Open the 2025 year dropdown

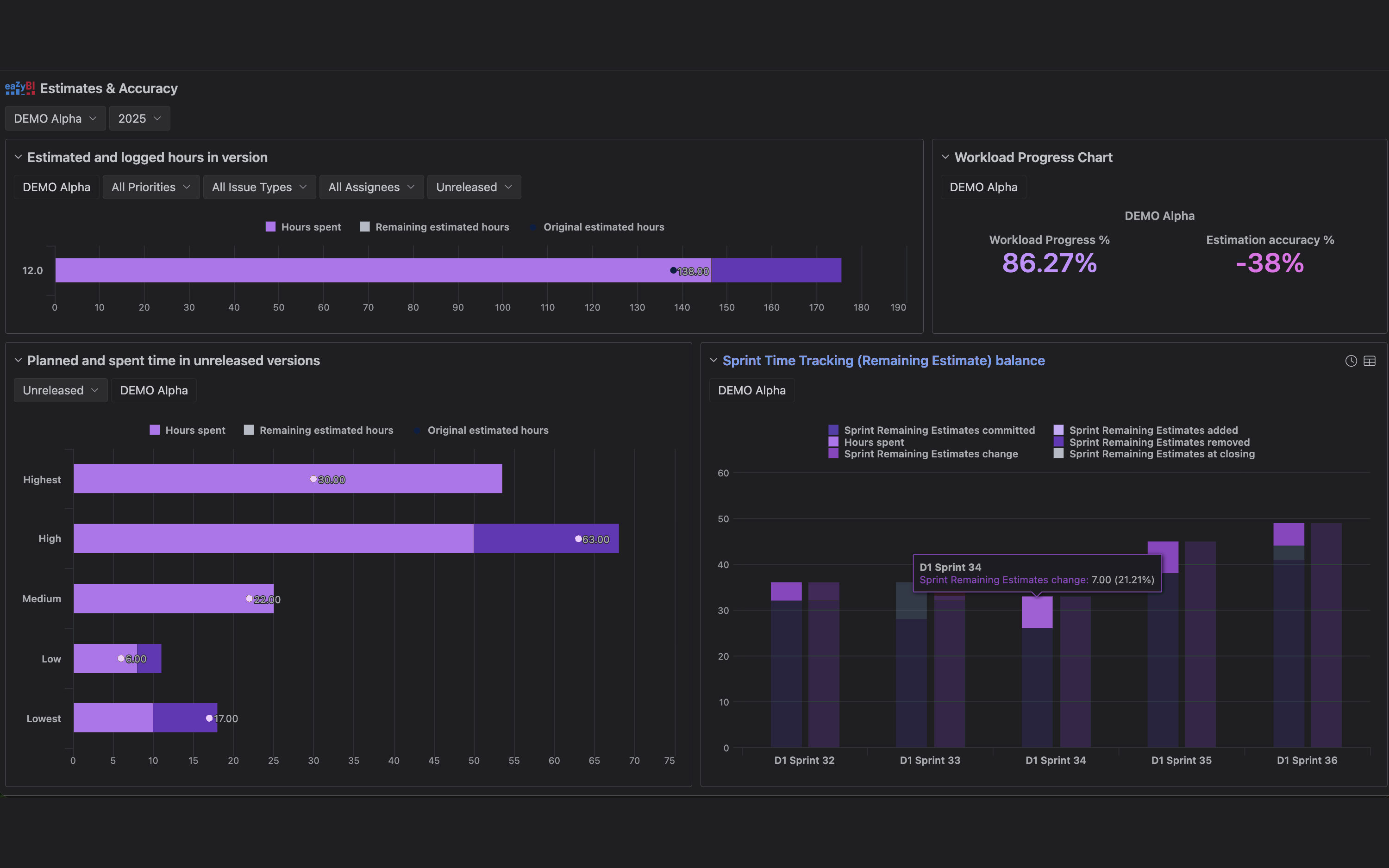click(x=139, y=118)
